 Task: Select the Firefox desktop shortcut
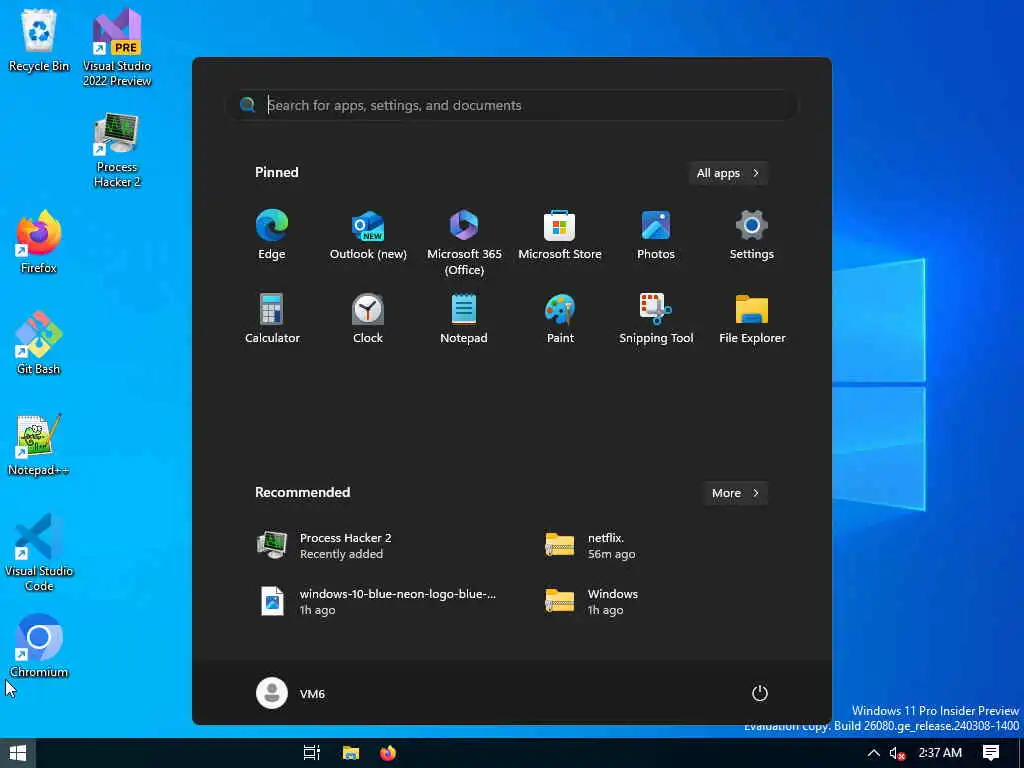[x=39, y=242]
